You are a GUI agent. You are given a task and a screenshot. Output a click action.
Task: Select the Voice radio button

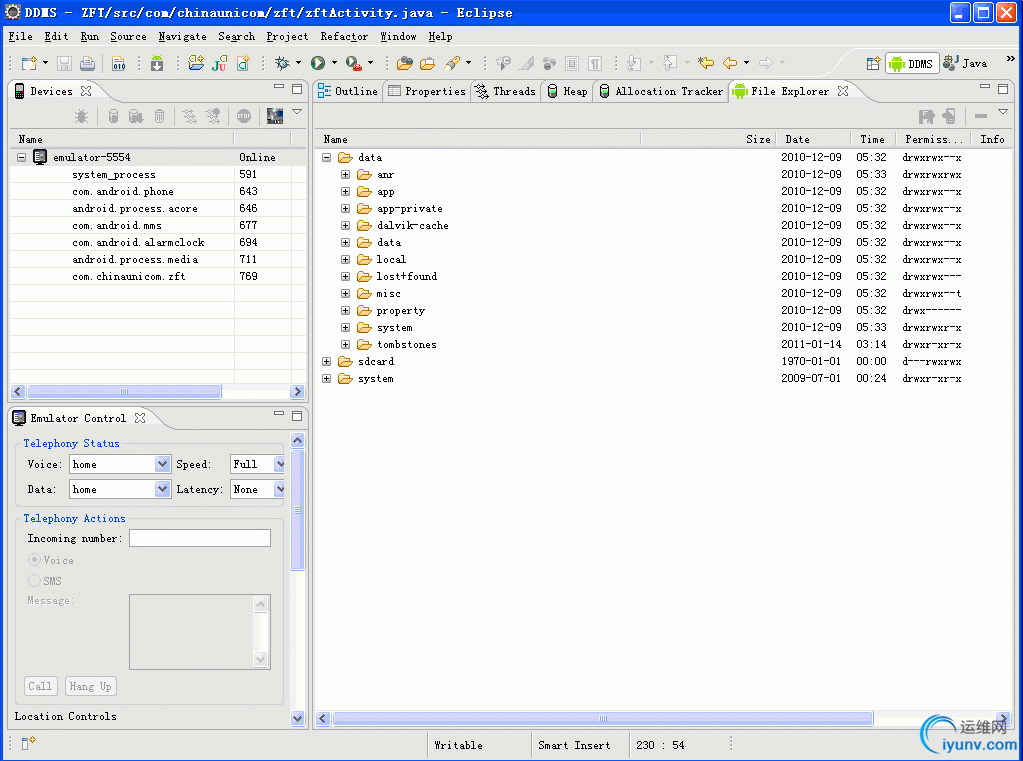tap(35, 561)
